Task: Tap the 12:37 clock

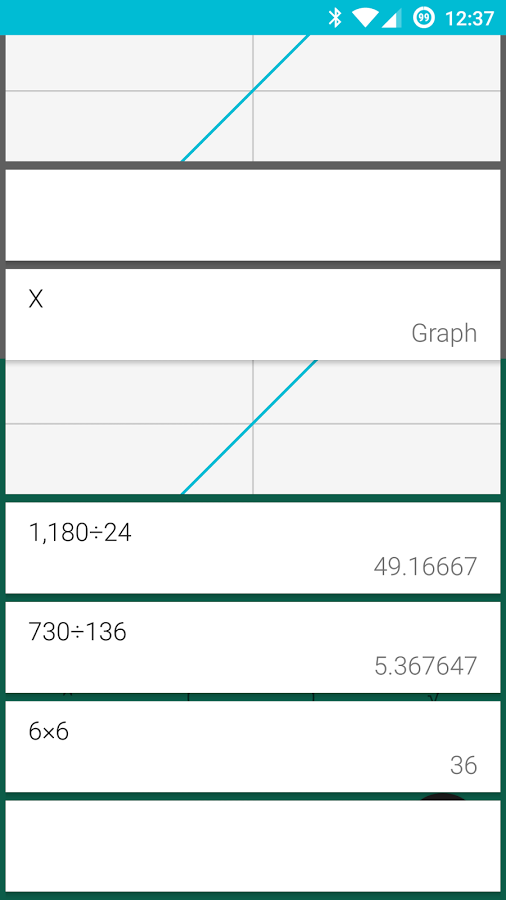Action: tap(469, 18)
